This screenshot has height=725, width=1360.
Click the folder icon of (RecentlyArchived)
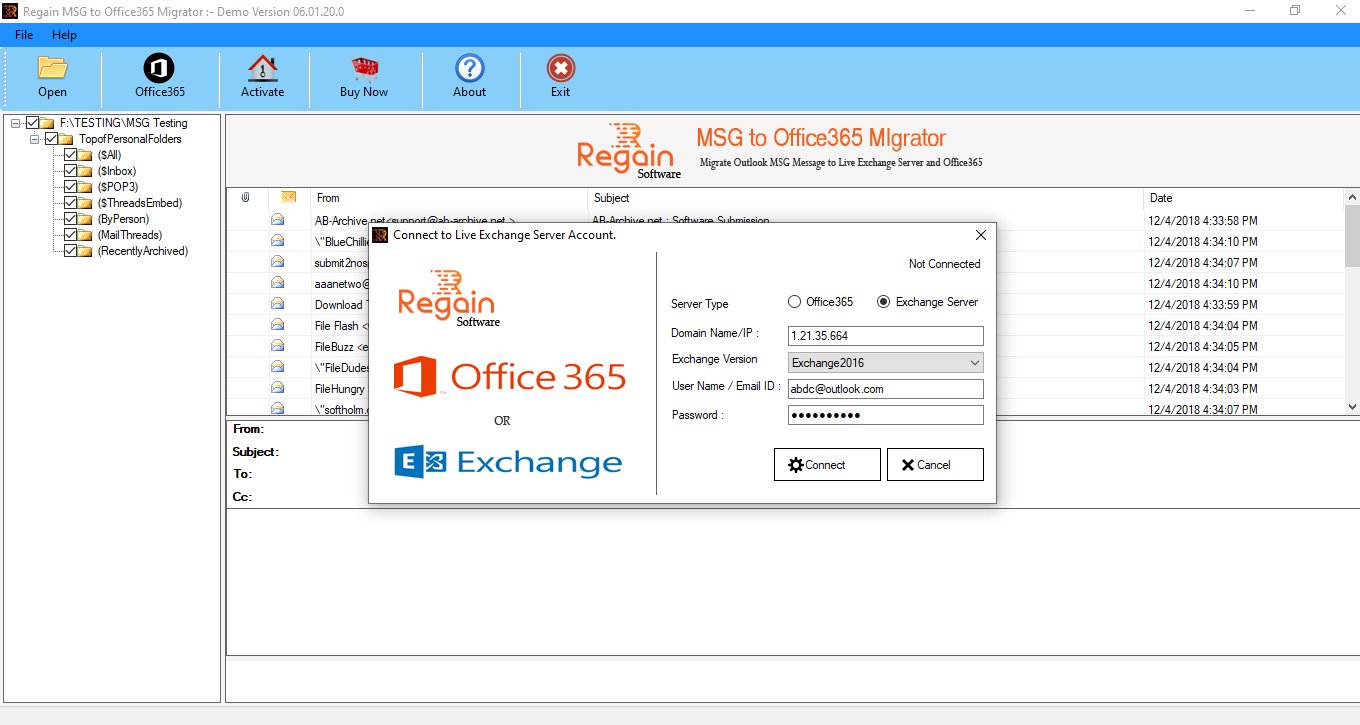(87, 251)
